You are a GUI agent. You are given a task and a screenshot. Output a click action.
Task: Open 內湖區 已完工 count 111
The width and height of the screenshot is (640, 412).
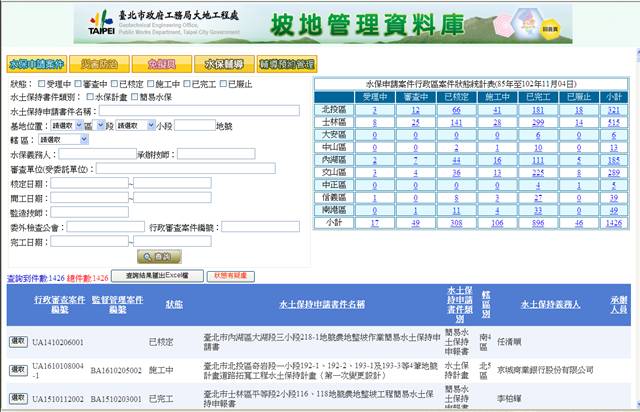pos(538,160)
